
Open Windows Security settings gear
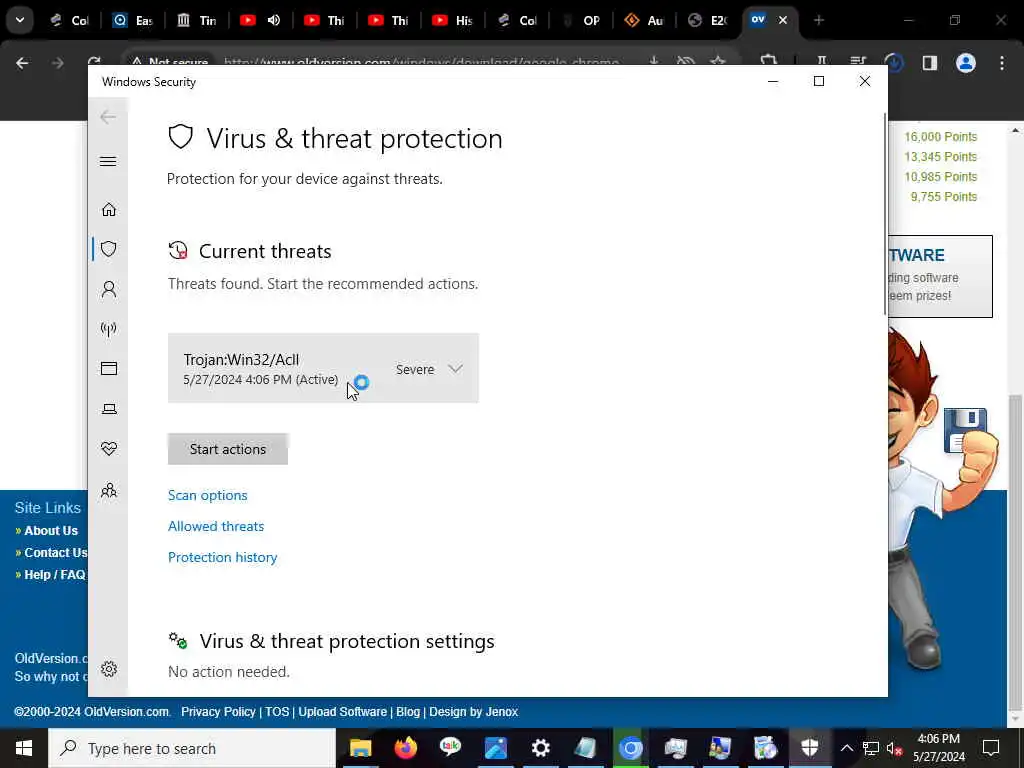[108, 669]
